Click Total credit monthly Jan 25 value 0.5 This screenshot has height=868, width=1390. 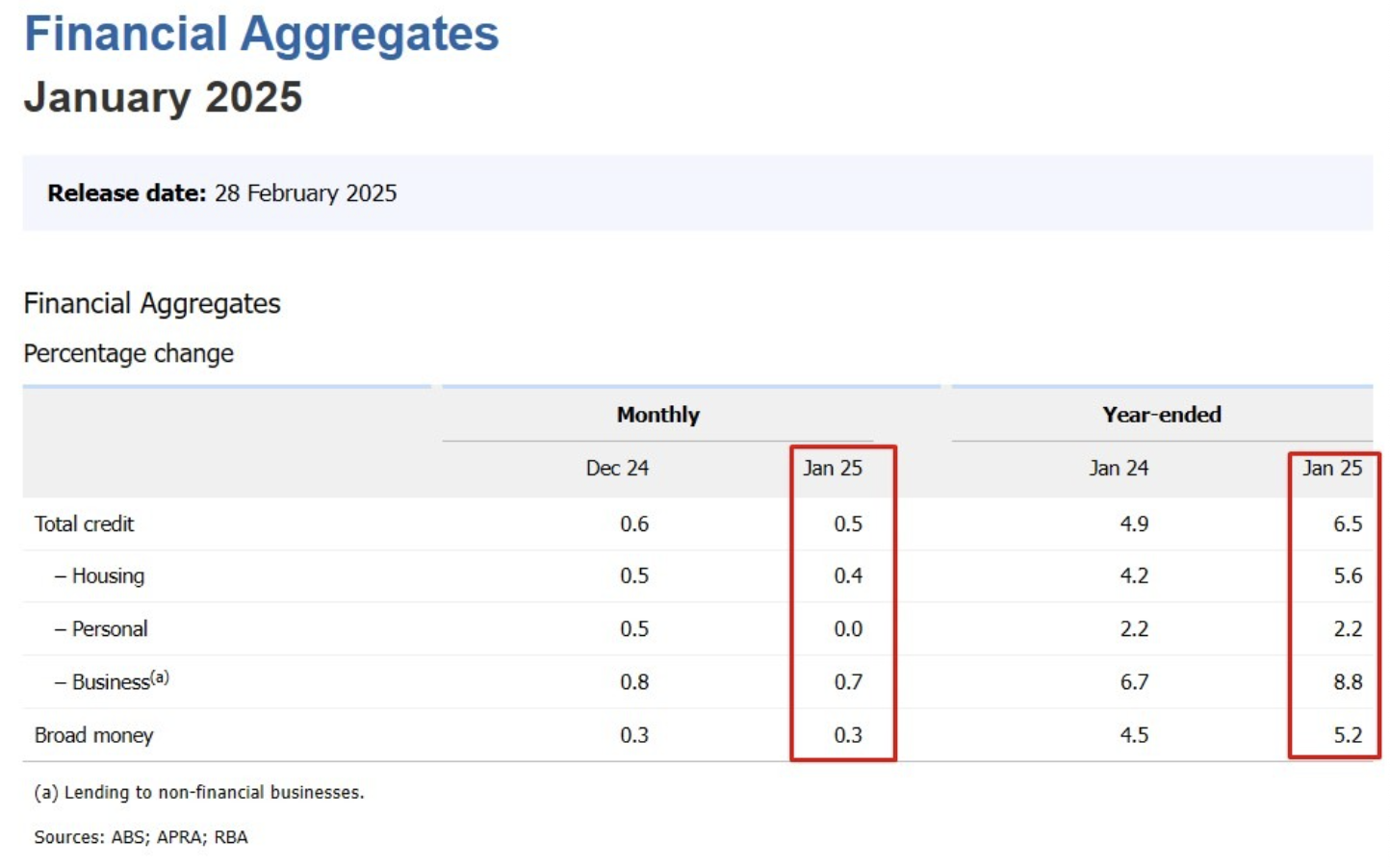click(x=848, y=523)
